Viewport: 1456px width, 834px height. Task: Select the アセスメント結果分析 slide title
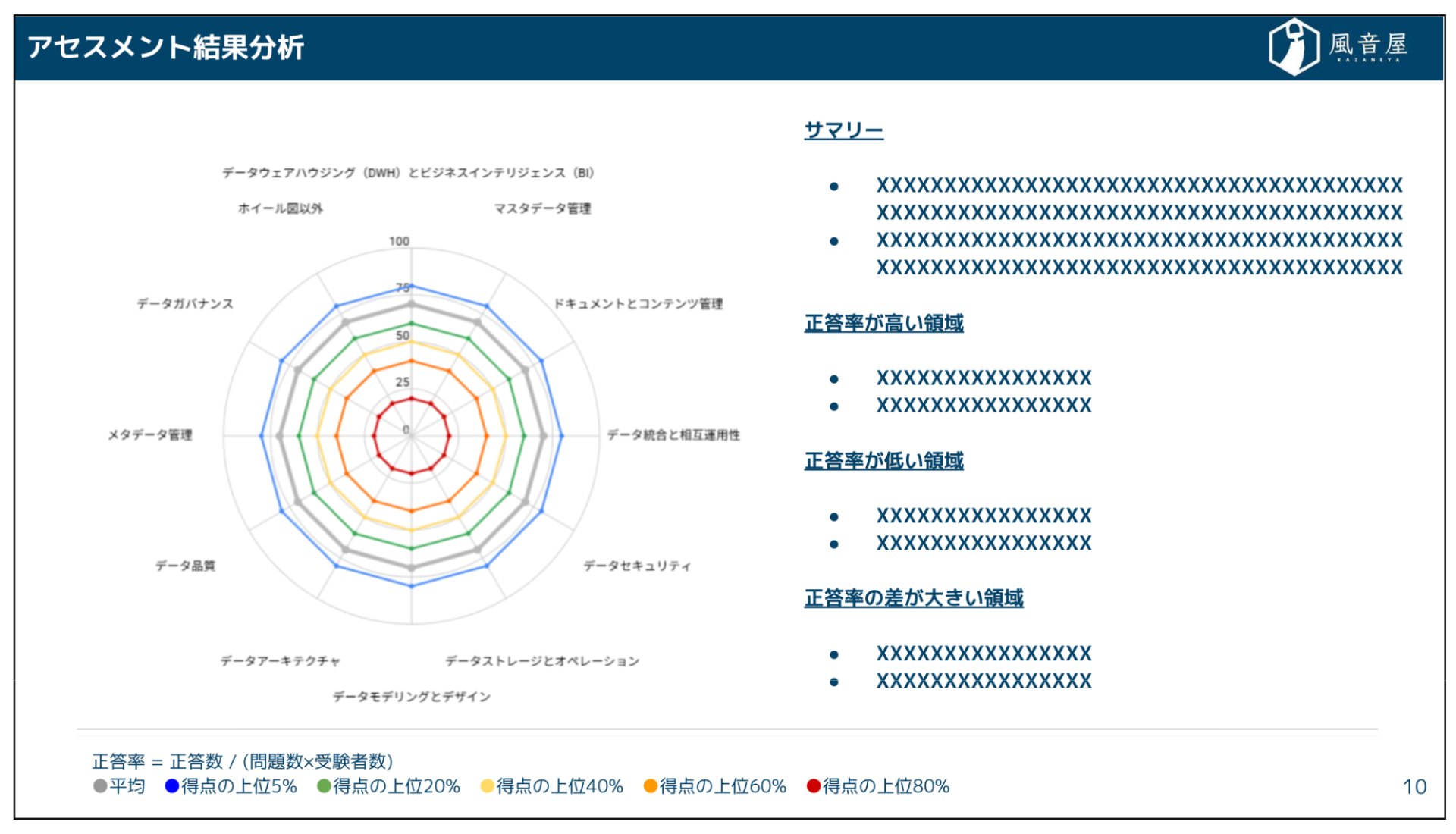165,47
